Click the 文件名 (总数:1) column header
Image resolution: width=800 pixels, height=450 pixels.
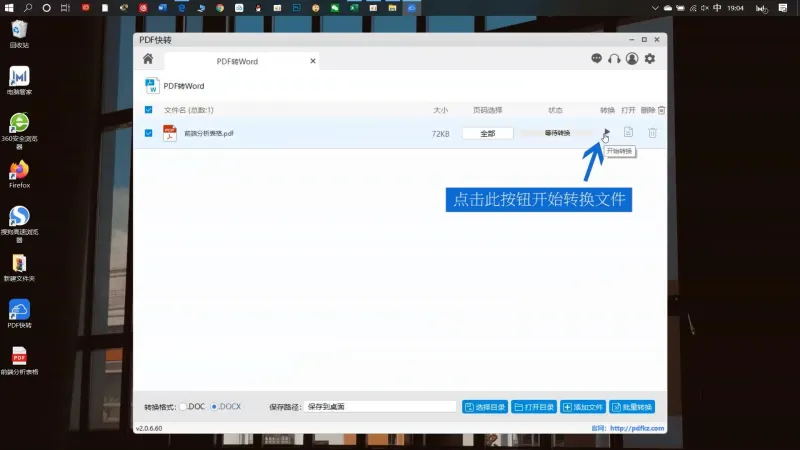coord(188,110)
